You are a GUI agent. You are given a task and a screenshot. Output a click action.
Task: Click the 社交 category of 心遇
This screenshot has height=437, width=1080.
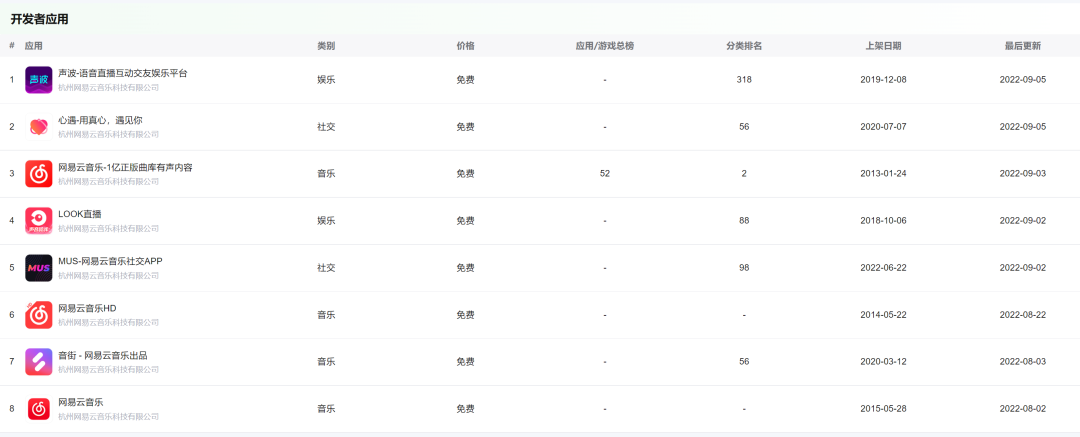click(326, 127)
